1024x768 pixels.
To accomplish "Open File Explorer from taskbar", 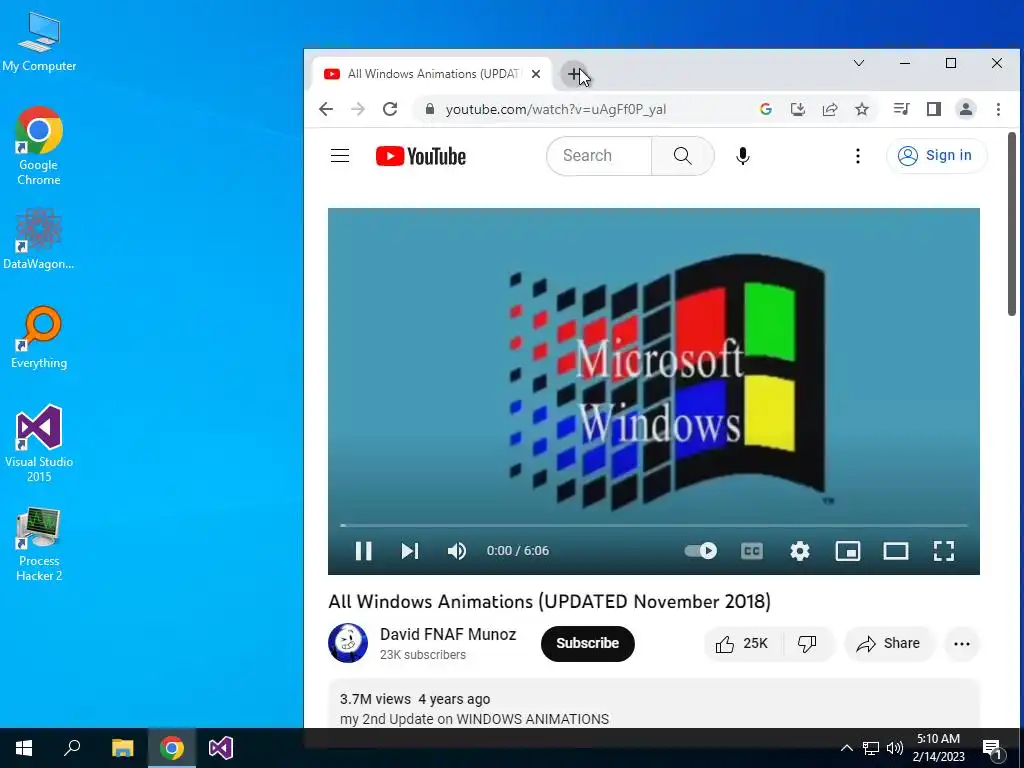I will [x=122, y=748].
